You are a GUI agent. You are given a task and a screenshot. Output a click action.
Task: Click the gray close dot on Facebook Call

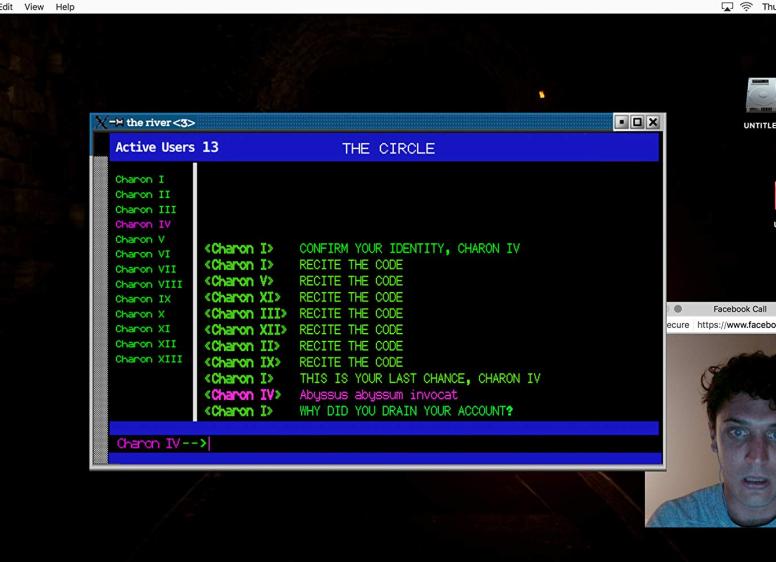click(678, 309)
